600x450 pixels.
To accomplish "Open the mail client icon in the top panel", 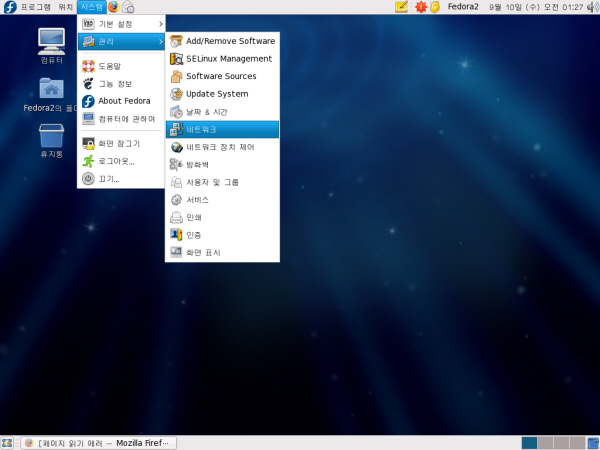I will 128,7.
